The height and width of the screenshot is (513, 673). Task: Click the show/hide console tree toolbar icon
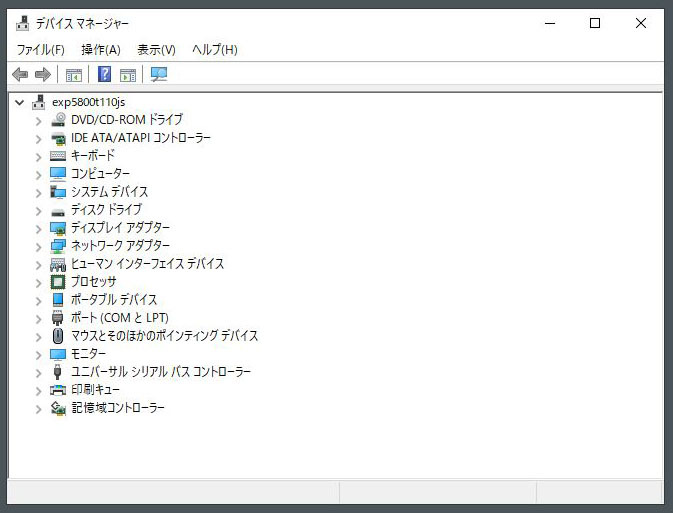(x=74, y=75)
